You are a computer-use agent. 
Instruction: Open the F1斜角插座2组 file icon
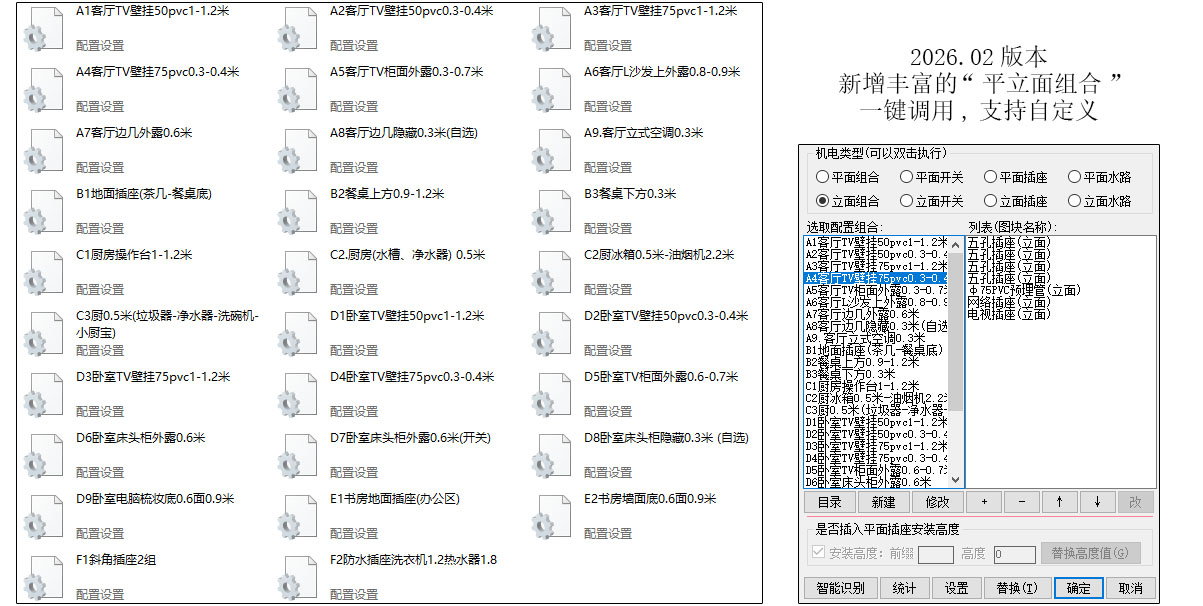44,577
